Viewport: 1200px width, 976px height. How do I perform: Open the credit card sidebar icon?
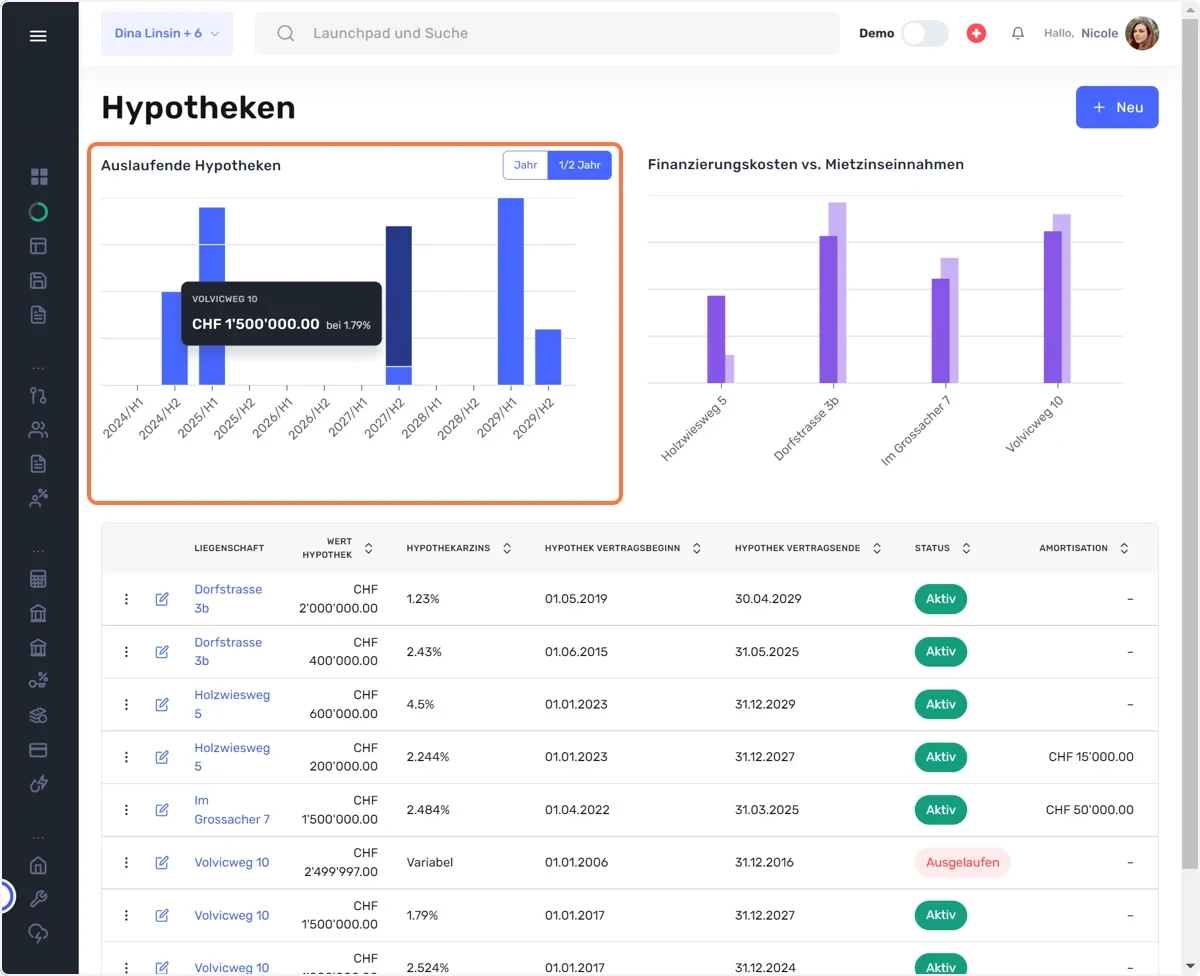point(39,750)
